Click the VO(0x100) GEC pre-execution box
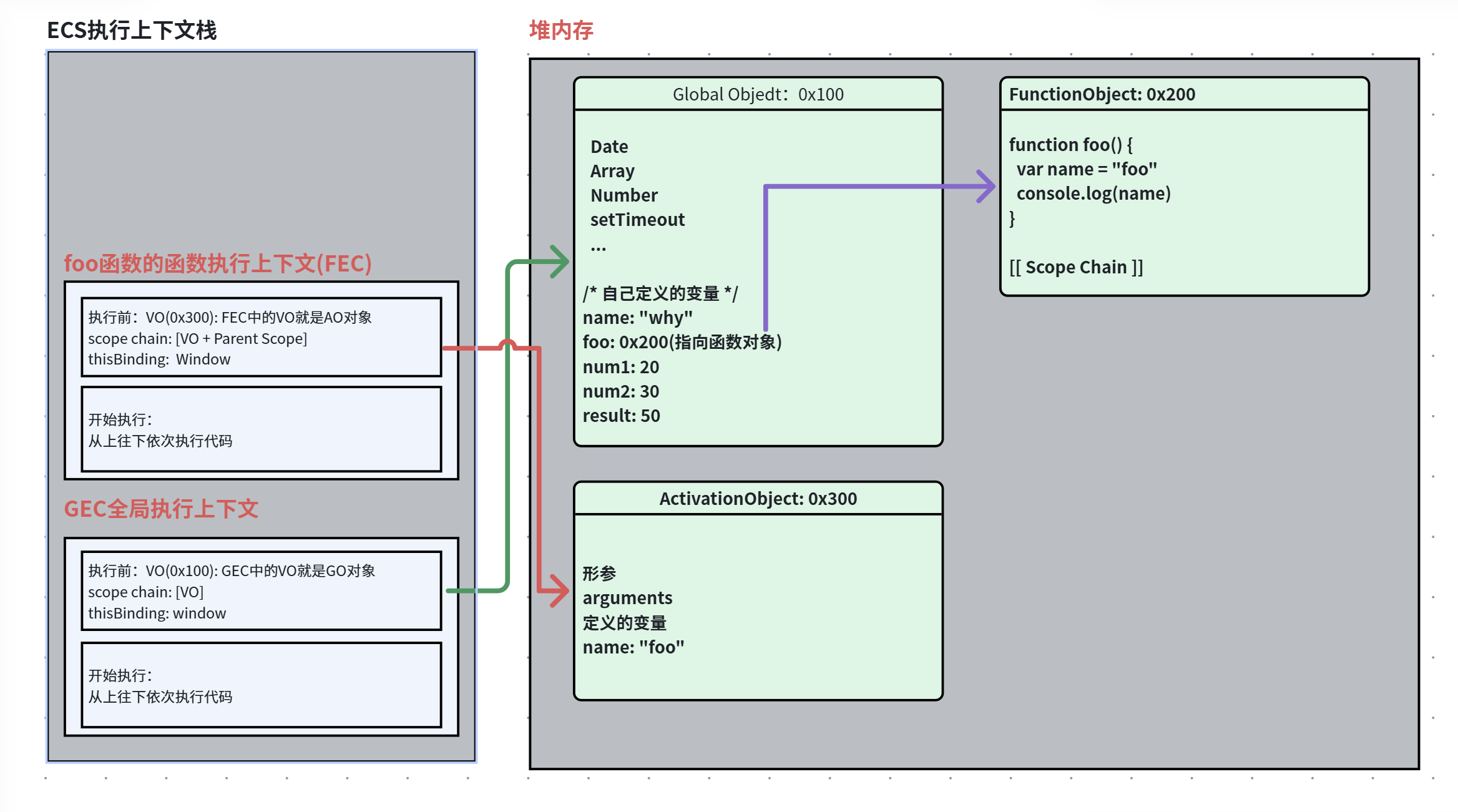Screen dimensions: 1458x812 point(261,591)
